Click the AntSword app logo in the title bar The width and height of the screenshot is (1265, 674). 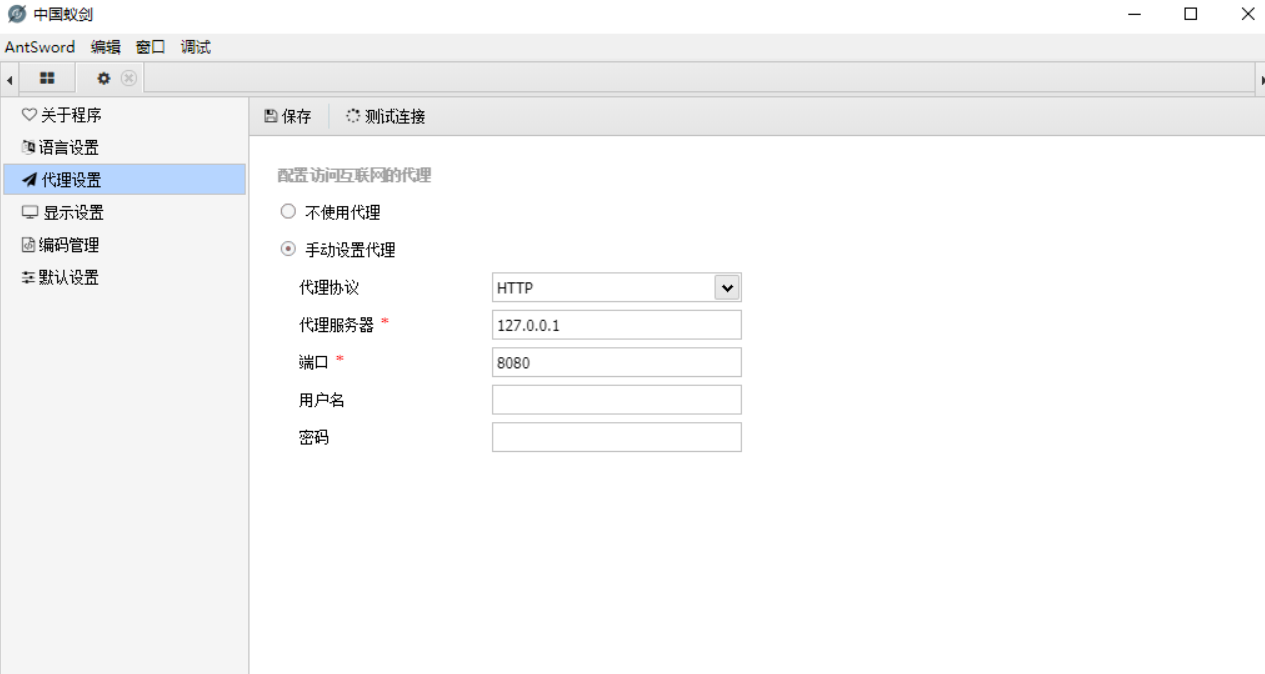[x=16, y=14]
